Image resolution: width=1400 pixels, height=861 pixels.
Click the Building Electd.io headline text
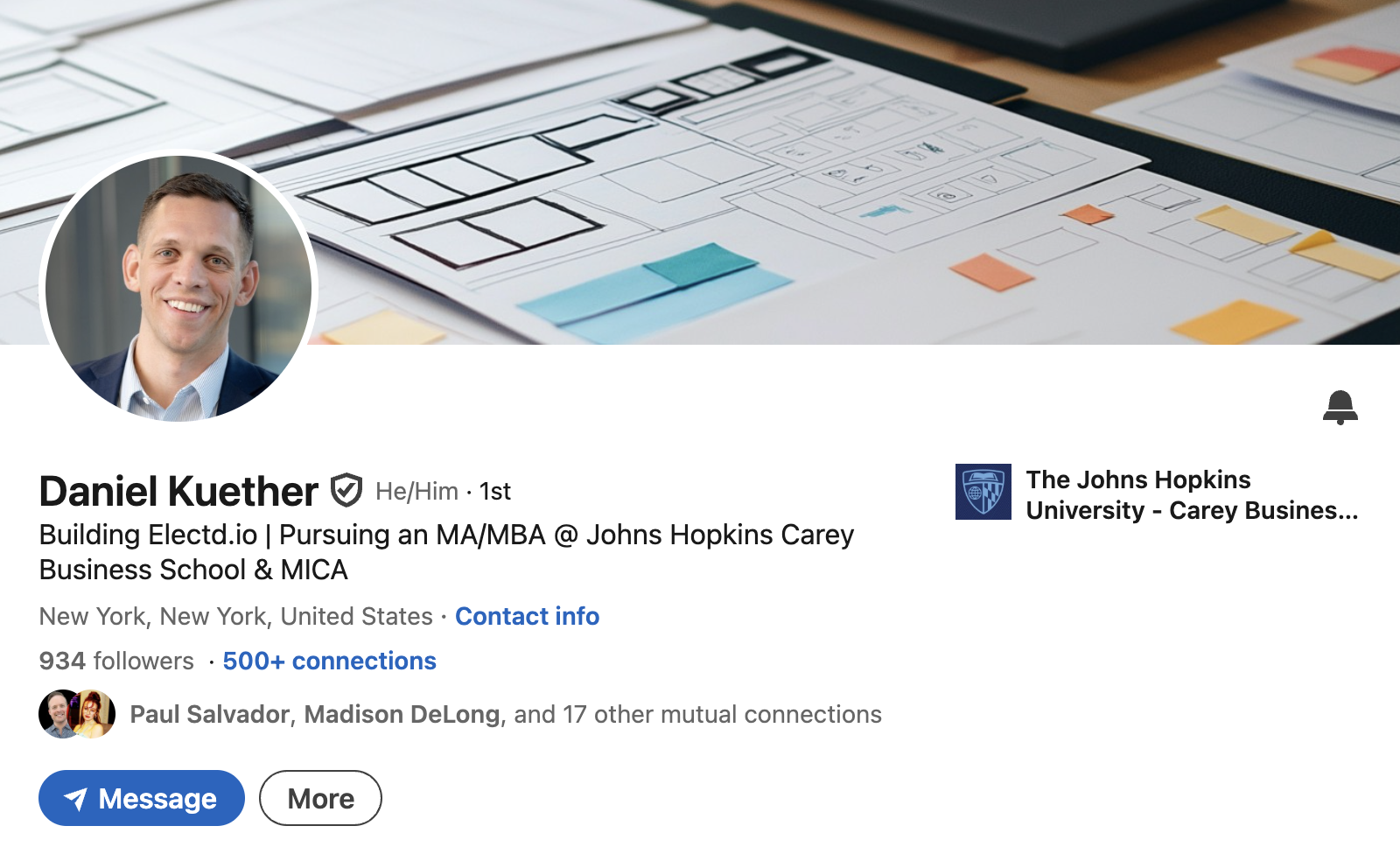pos(446,552)
